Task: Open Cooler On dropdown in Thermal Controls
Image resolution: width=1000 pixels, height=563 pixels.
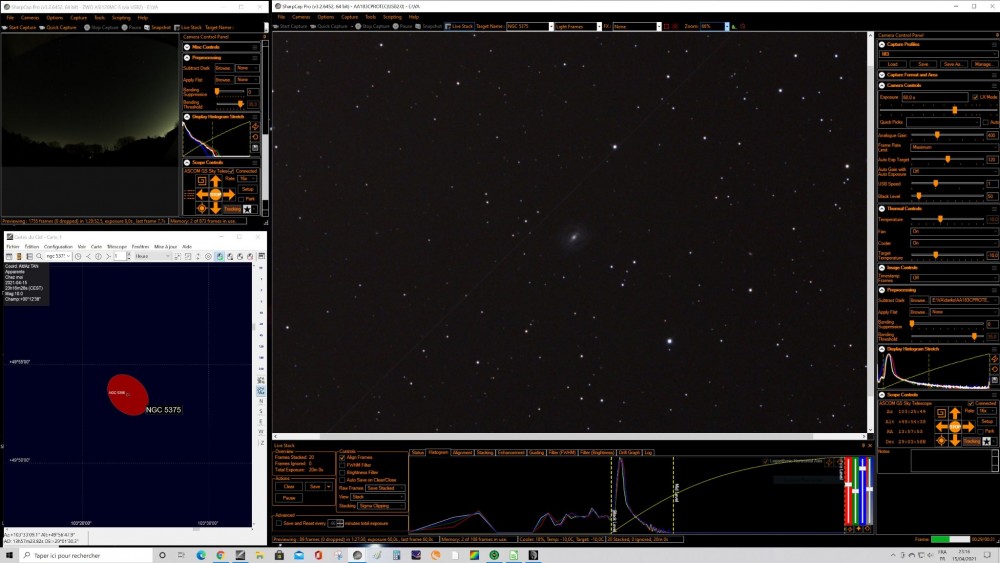Action: 953,243
